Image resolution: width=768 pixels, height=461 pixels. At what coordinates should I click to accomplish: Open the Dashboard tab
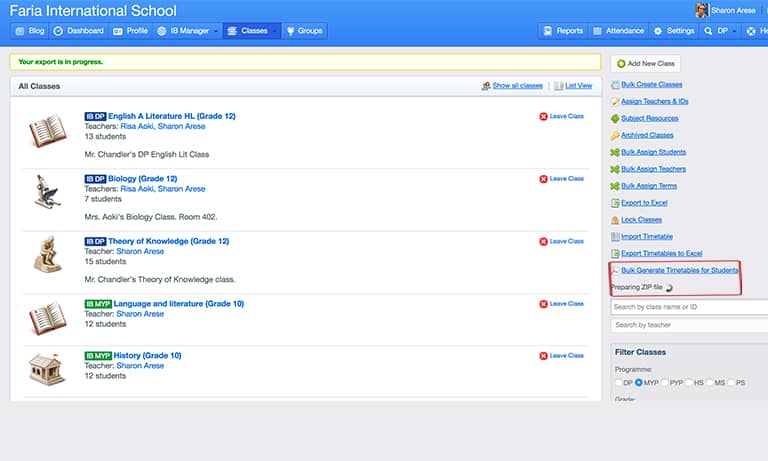[x=78, y=31]
